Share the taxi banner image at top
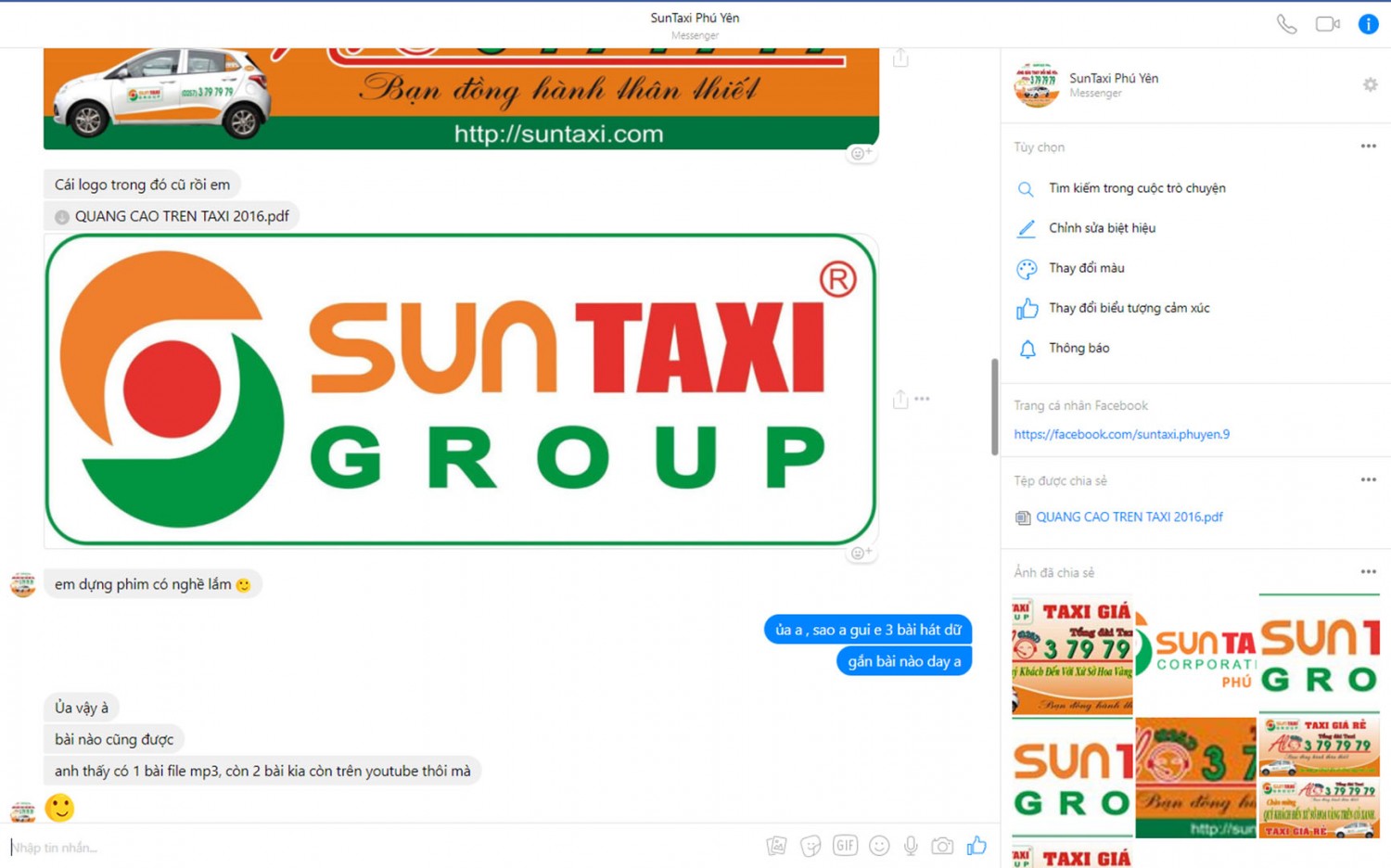Screen dimensions: 1391x868 pyautogui.click(x=900, y=58)
